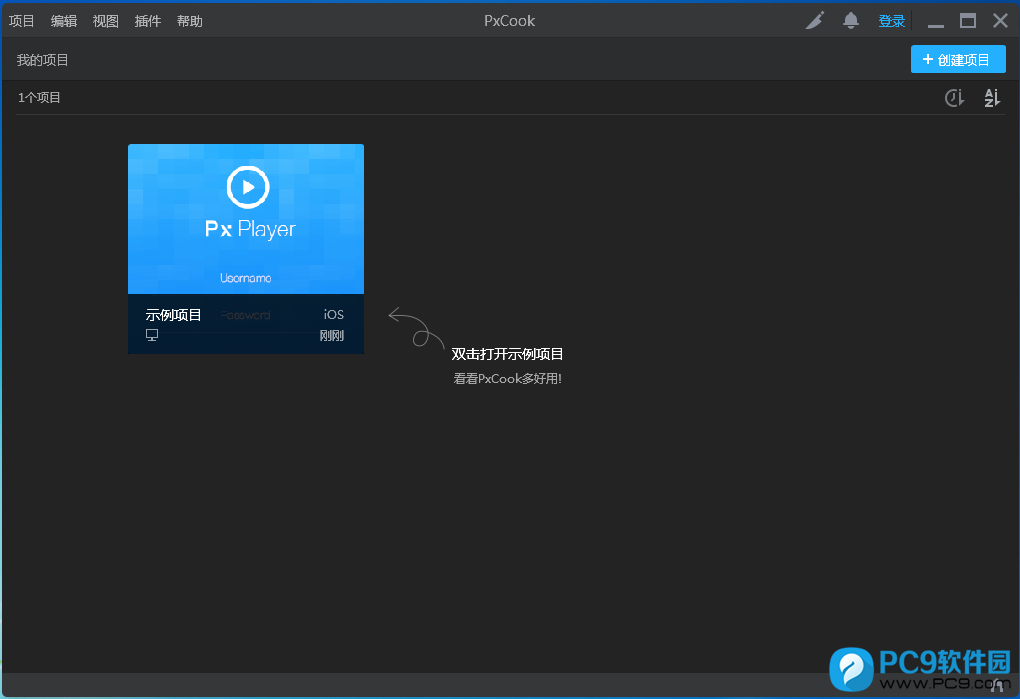Screen dimensions: 1020x699
Task: Select the Px Player project thumbnail
Action: point(246,218)
